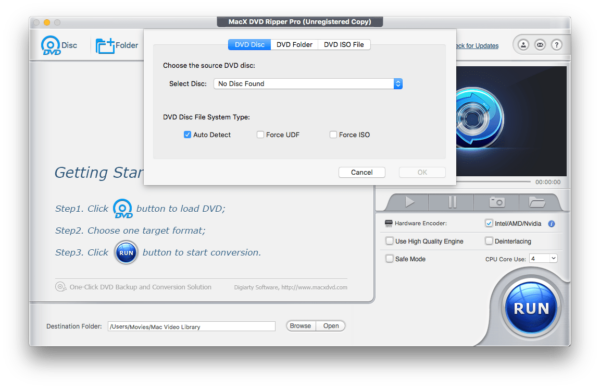Image resolution: width=600 pixels, height=388 pixels.
Task: Click the Destination Folder path field
Action: (x=191, y=326)
